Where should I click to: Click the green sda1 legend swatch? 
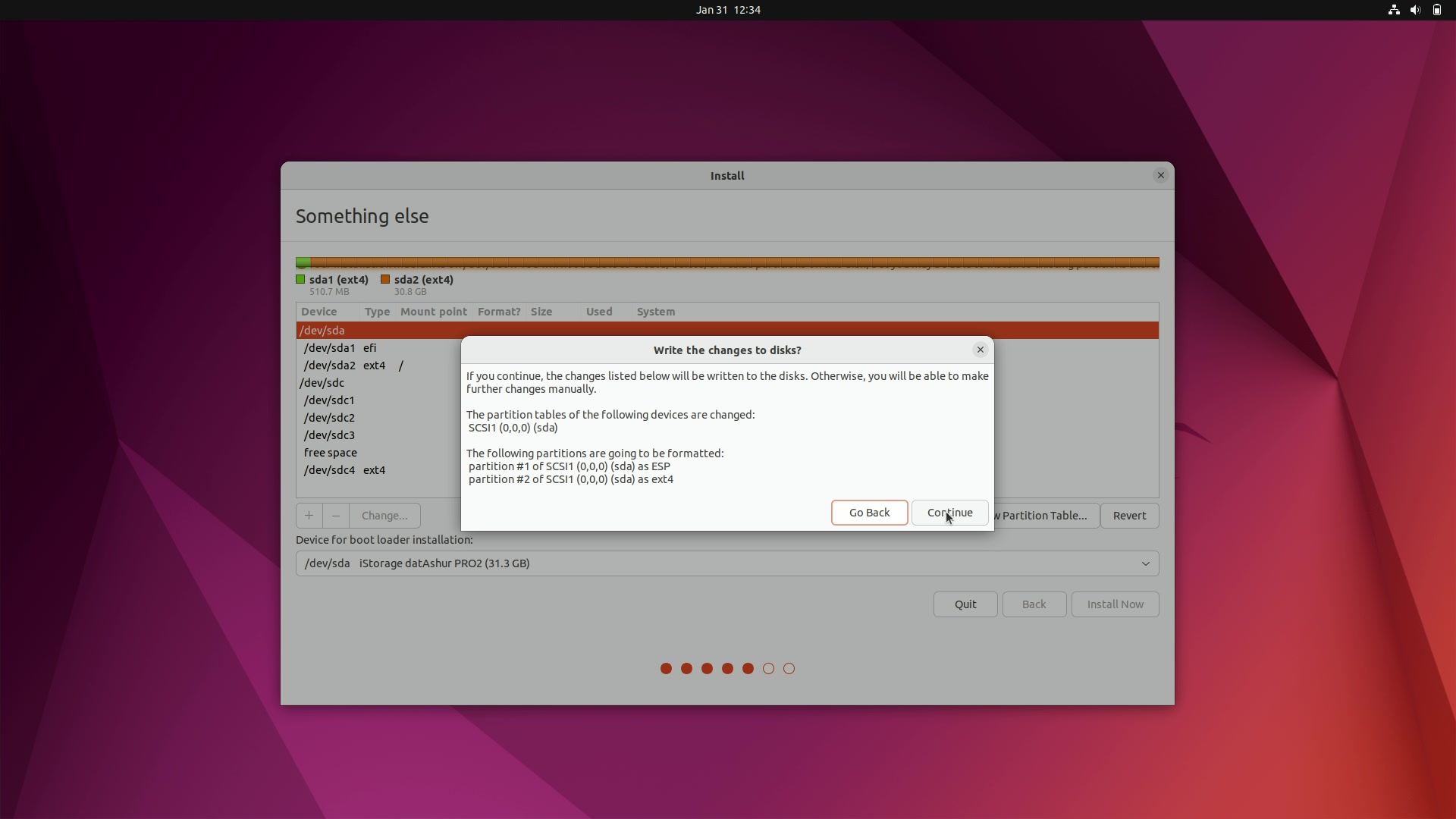coord(300,279)
